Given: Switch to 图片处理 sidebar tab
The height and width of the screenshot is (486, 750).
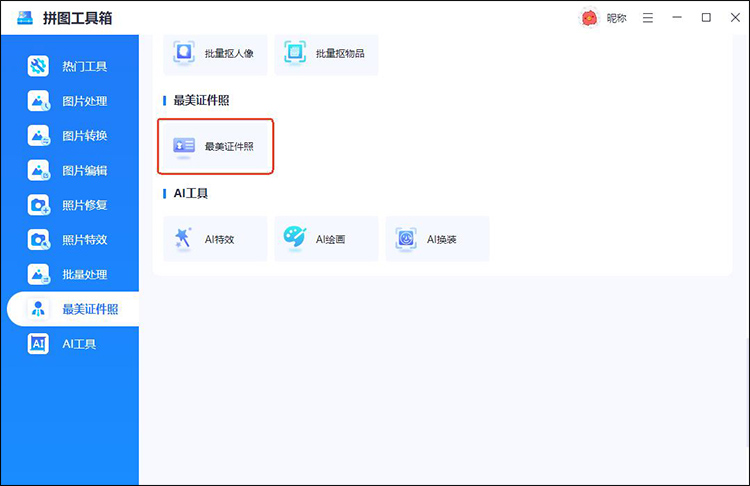Looking at the screenshot, I should click(x=70, y=101).
